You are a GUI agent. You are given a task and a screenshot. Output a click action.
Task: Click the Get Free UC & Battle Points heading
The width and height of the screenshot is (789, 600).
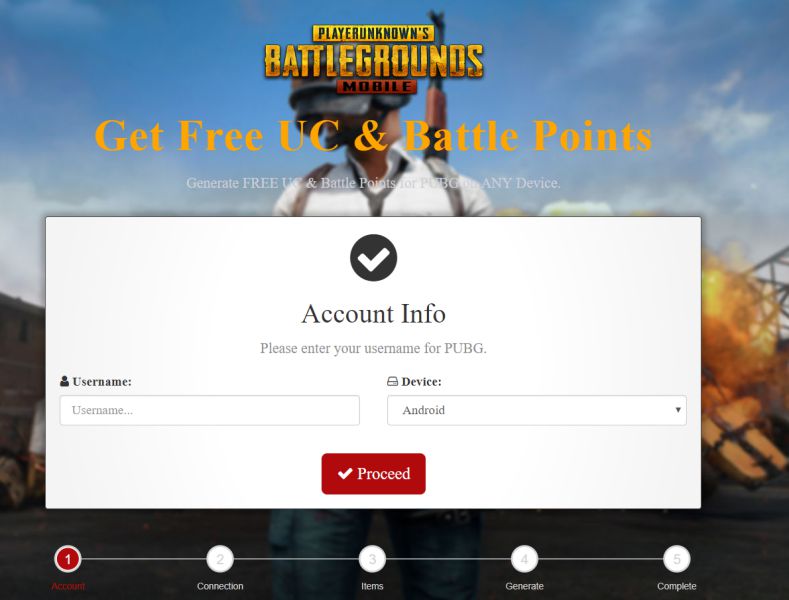pyautogui.click(x=373, y=135)
